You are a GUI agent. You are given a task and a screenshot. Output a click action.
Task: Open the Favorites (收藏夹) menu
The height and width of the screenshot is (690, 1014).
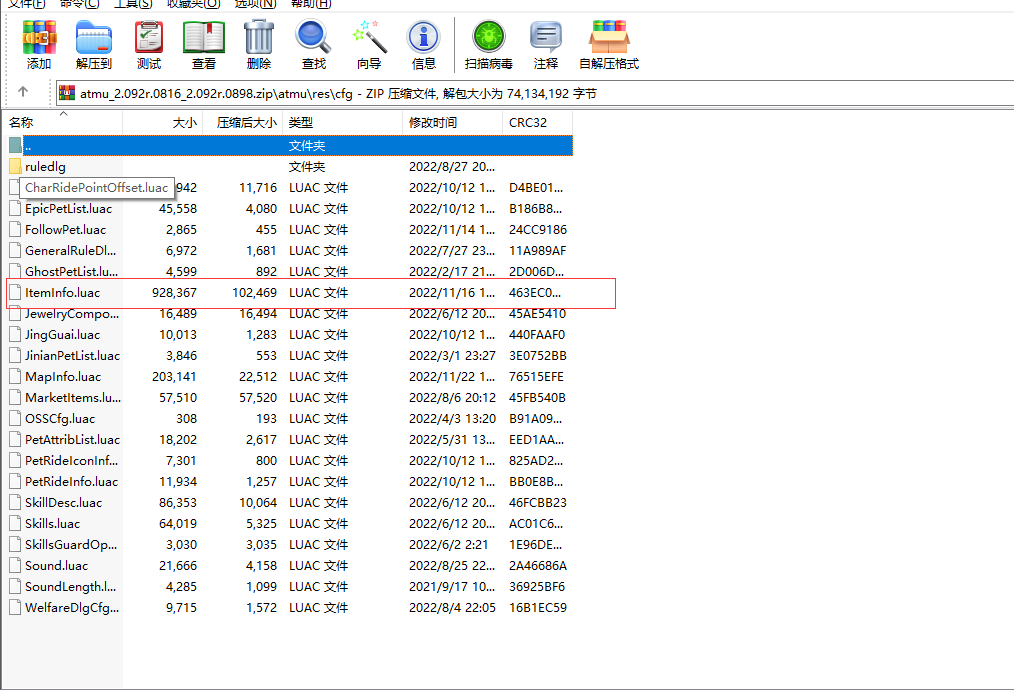[193, 4]
